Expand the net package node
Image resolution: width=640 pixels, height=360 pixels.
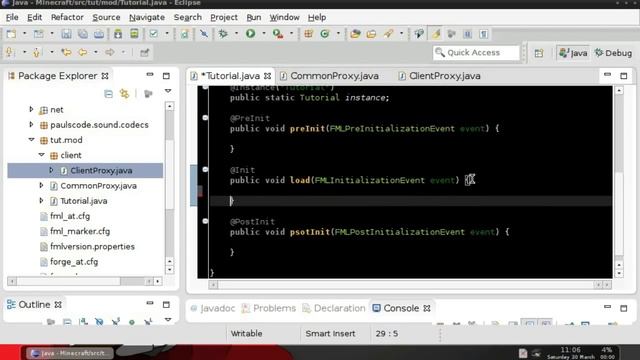(31, 109)
